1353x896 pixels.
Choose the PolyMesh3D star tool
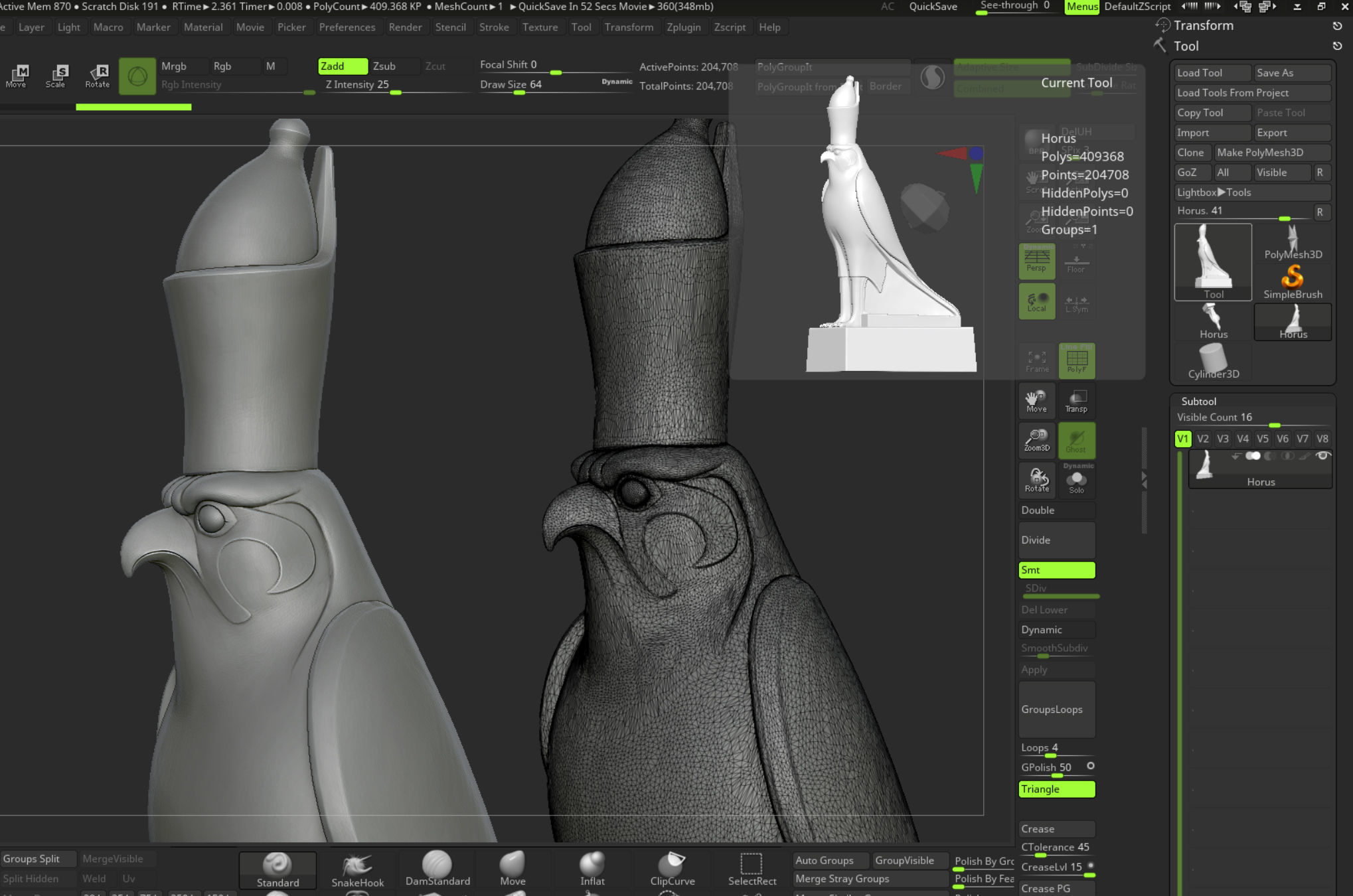(1293, 242)
